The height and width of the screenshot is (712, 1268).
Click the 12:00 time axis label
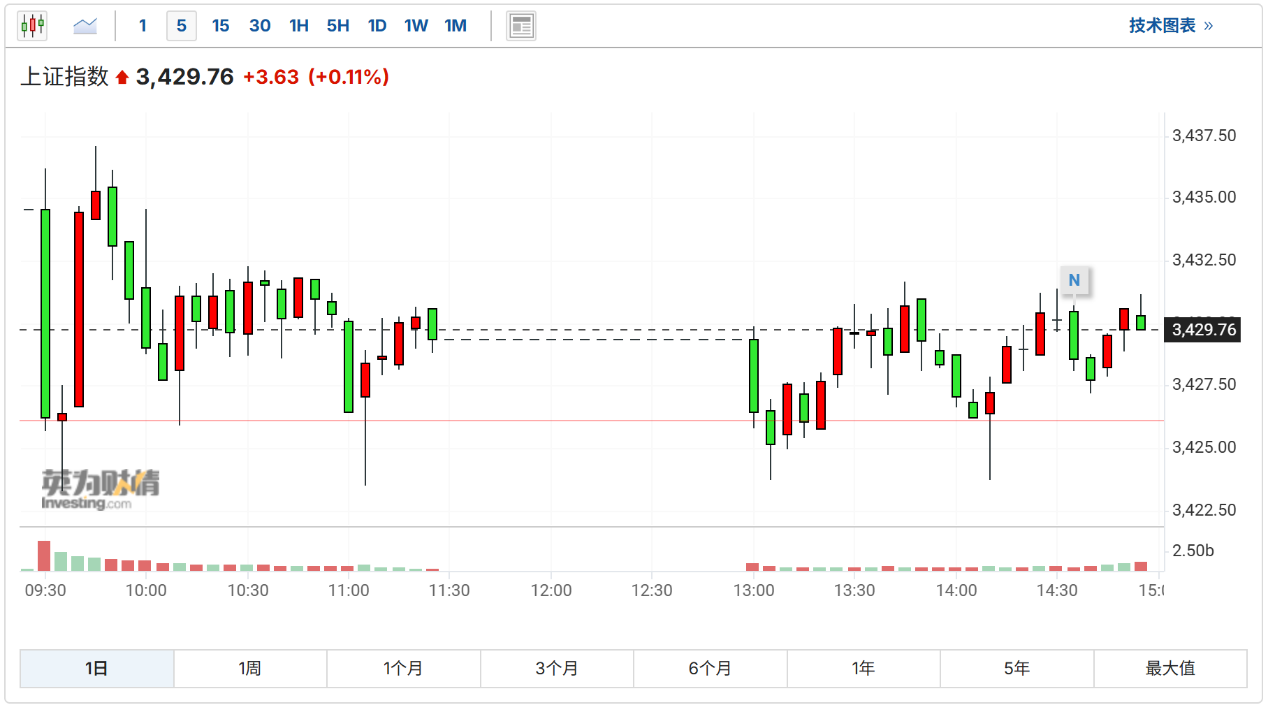tap(551, 590)
